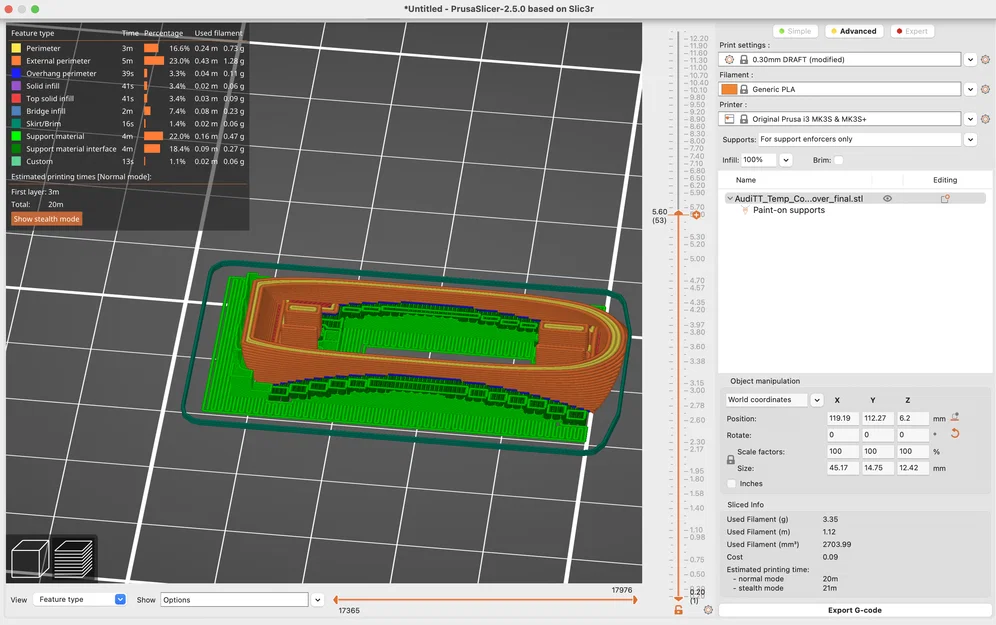Switch to Simple mode
The height and width of the screenshot is (625, 996).
tap(795, 31)
